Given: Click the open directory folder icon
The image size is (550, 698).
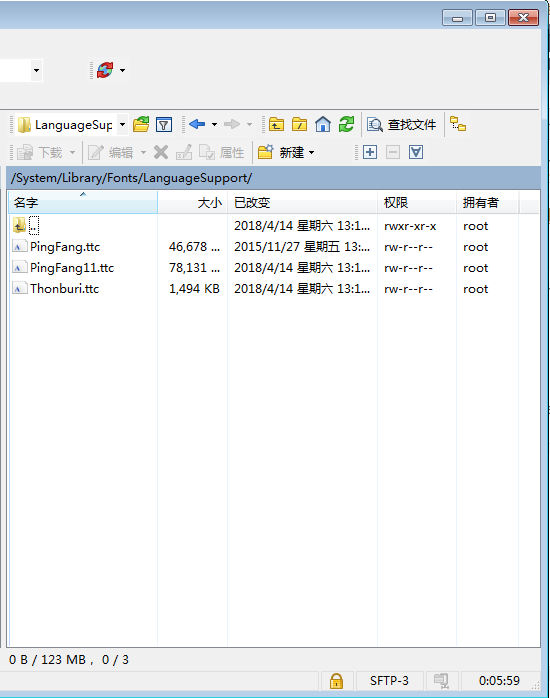Looking at the screenshot, I should tap(141, 124).
